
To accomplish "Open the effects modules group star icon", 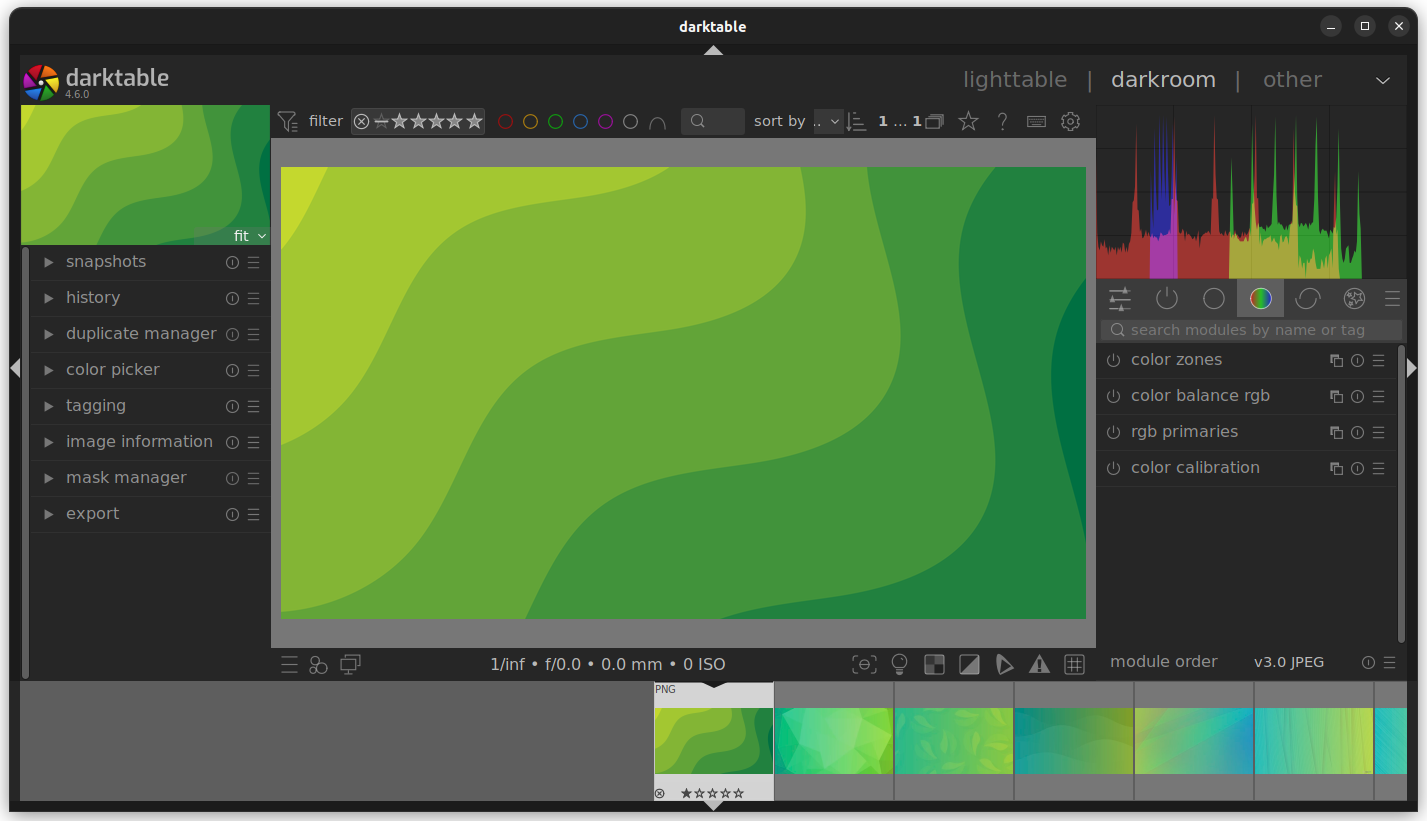I will pos(1354,298).
